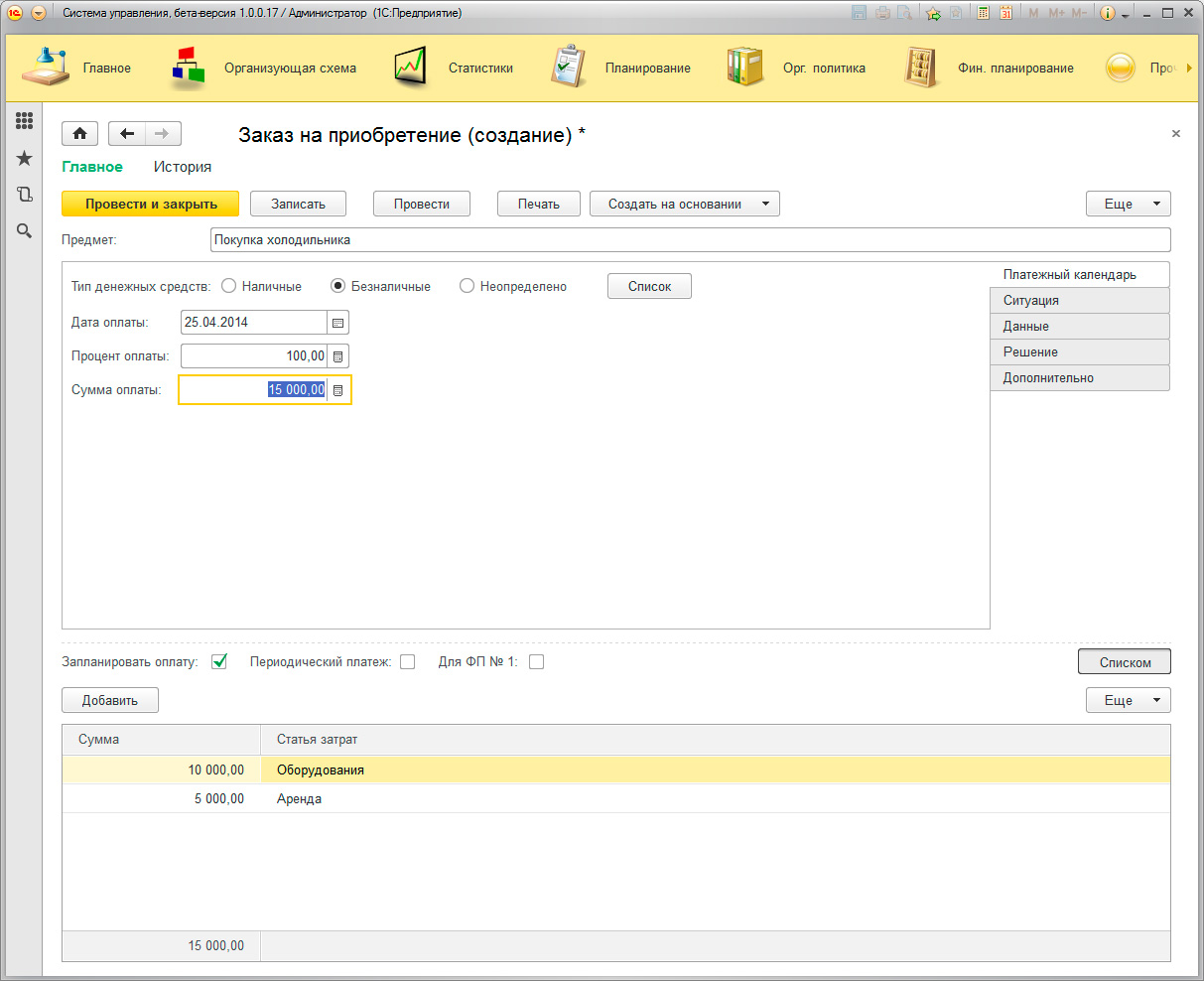The image size is (1204, 981).
Task: Click the save diskette icon in title bar
Action: pyautogui.click(x=859, y=13)
